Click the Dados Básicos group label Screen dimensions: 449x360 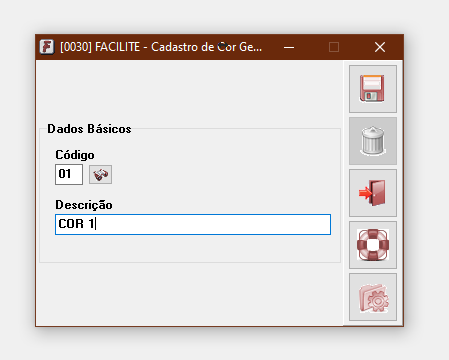click(89, 129)
